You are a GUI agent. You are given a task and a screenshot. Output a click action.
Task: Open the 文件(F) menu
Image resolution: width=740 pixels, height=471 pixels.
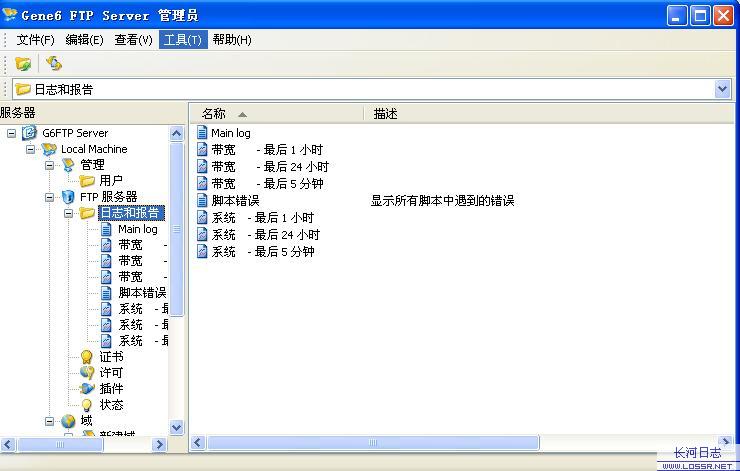(35, 40)
